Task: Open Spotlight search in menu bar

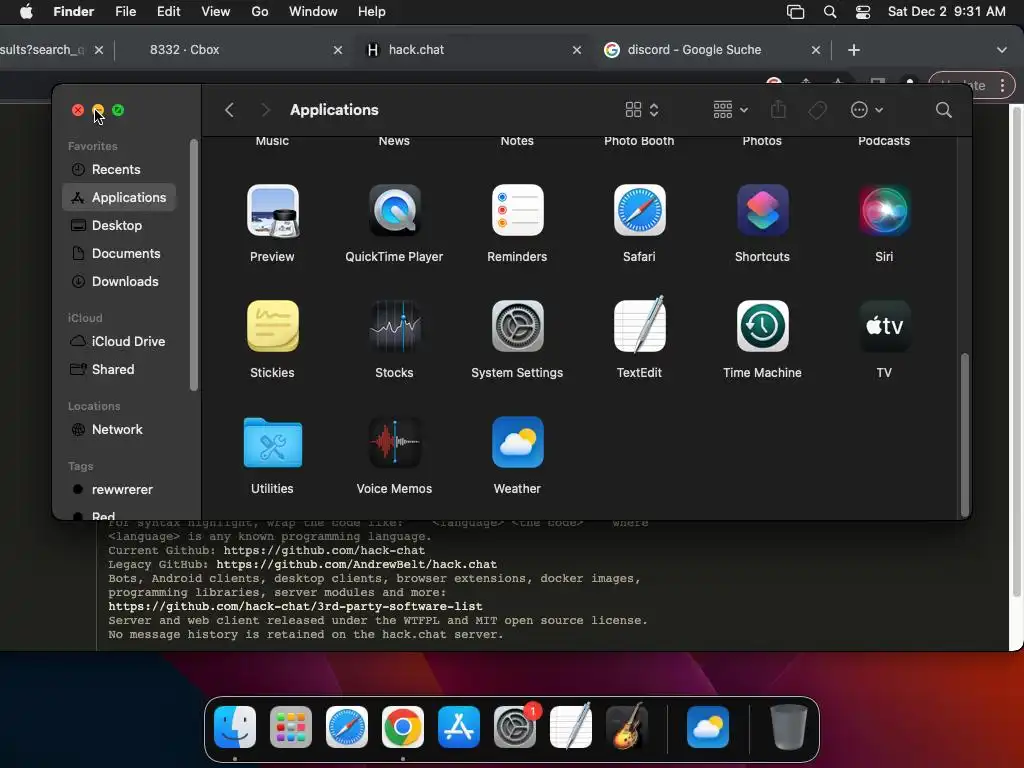Action: [x=829, y=12]
